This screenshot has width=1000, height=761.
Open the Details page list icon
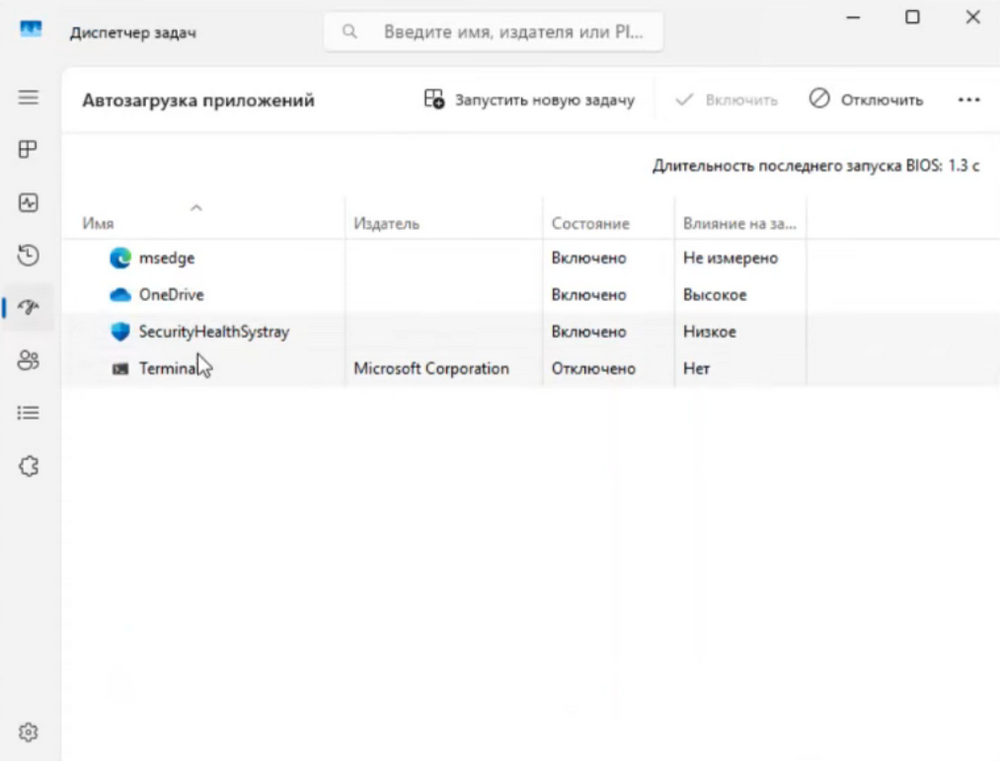pos(29,412)
